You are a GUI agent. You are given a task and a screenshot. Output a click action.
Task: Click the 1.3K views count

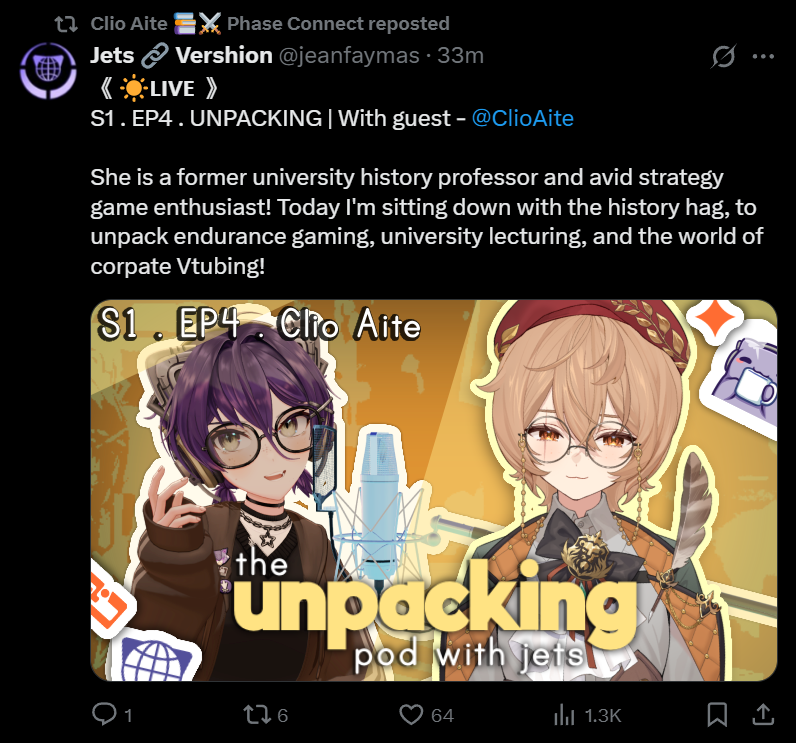[x=603, y=716]
